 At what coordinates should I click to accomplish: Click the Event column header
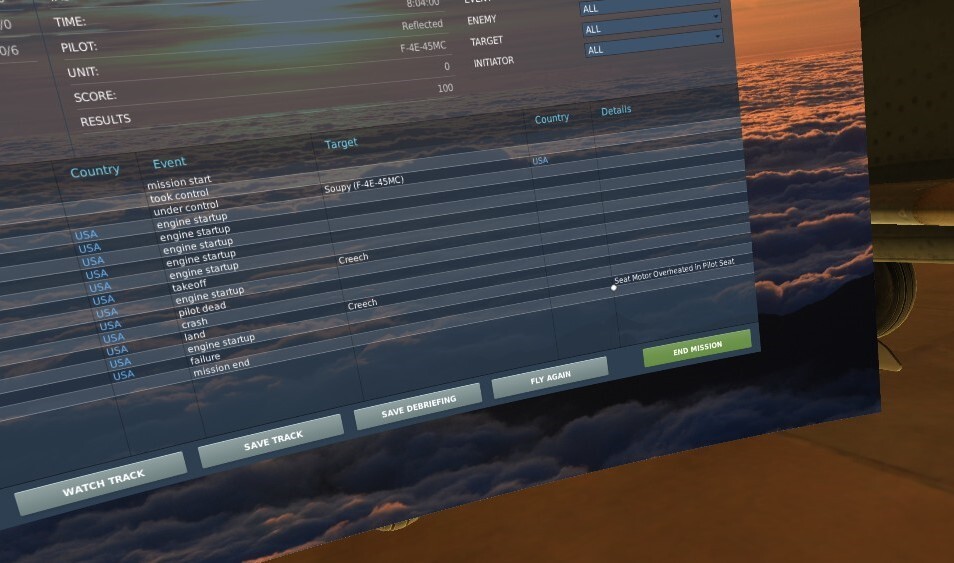(169, 163)
